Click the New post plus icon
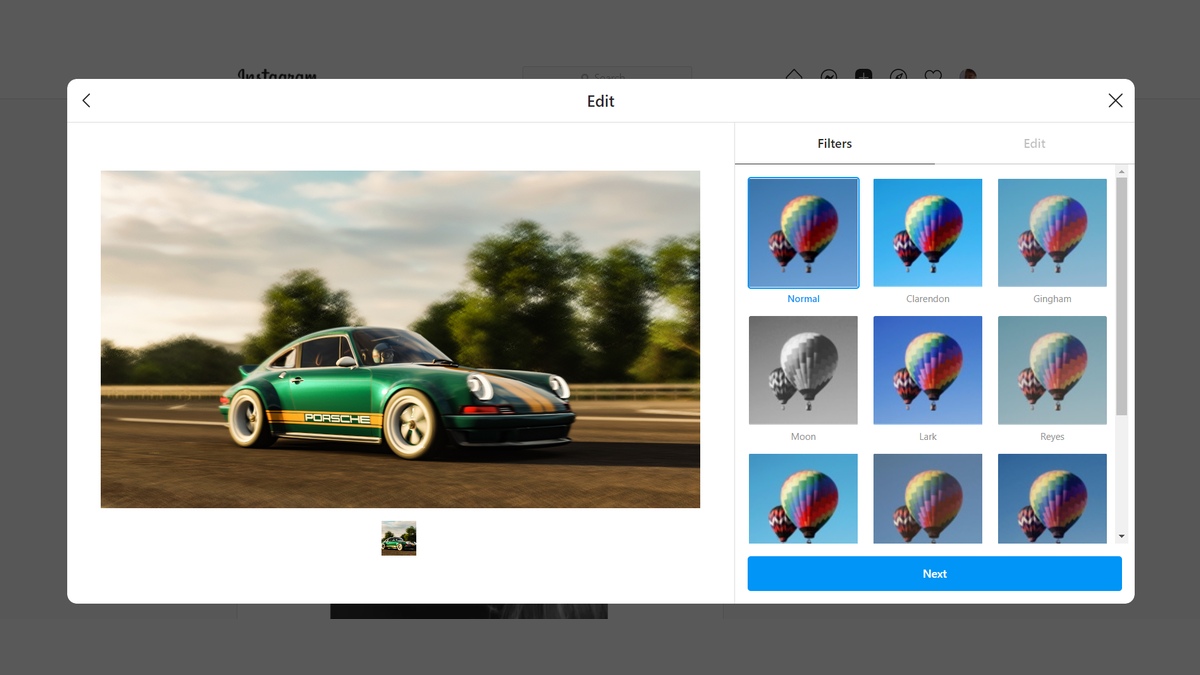 point(863,76)
